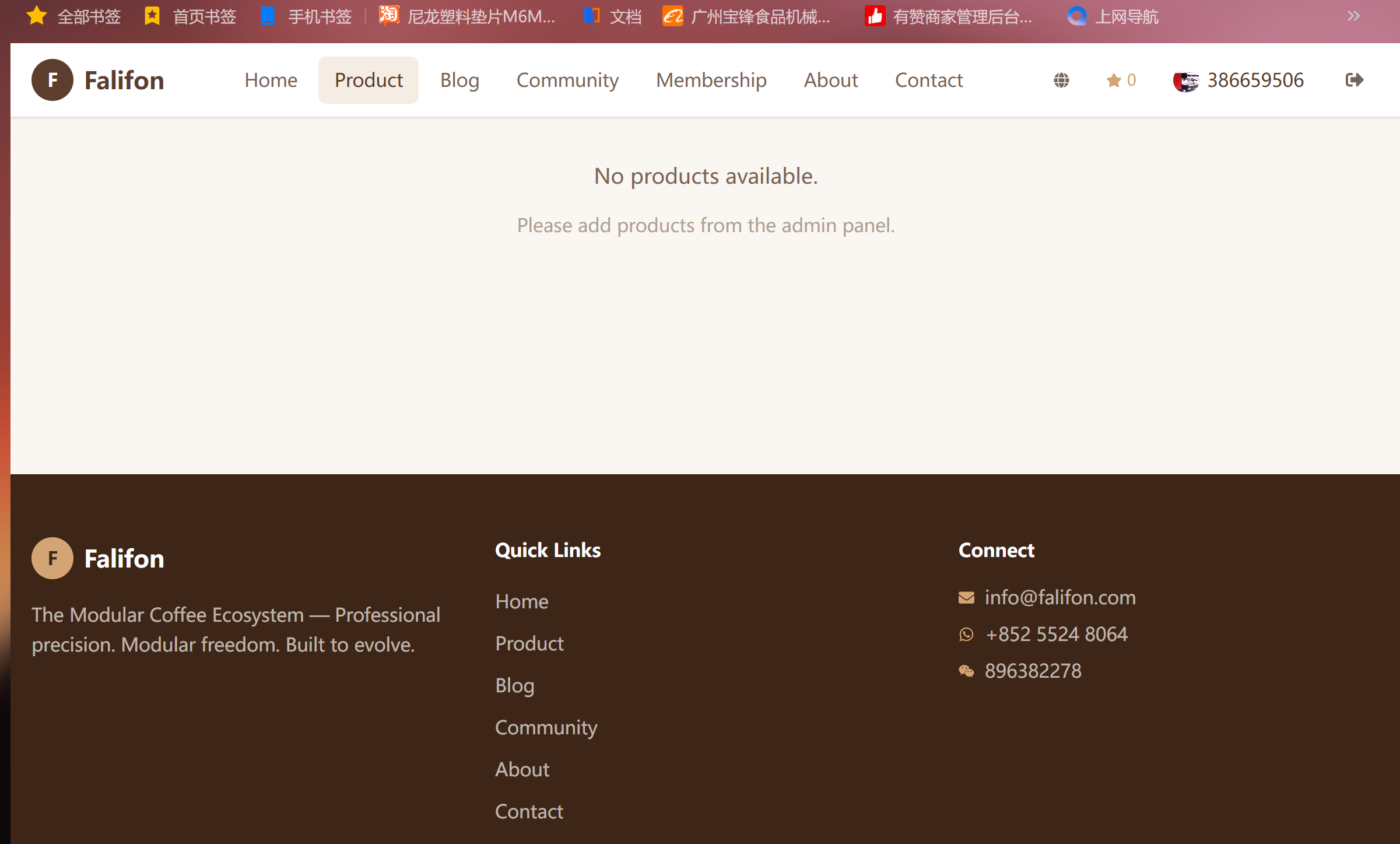Click the Falifon F logo in header
1400x844 pixels.
(52, 80)
